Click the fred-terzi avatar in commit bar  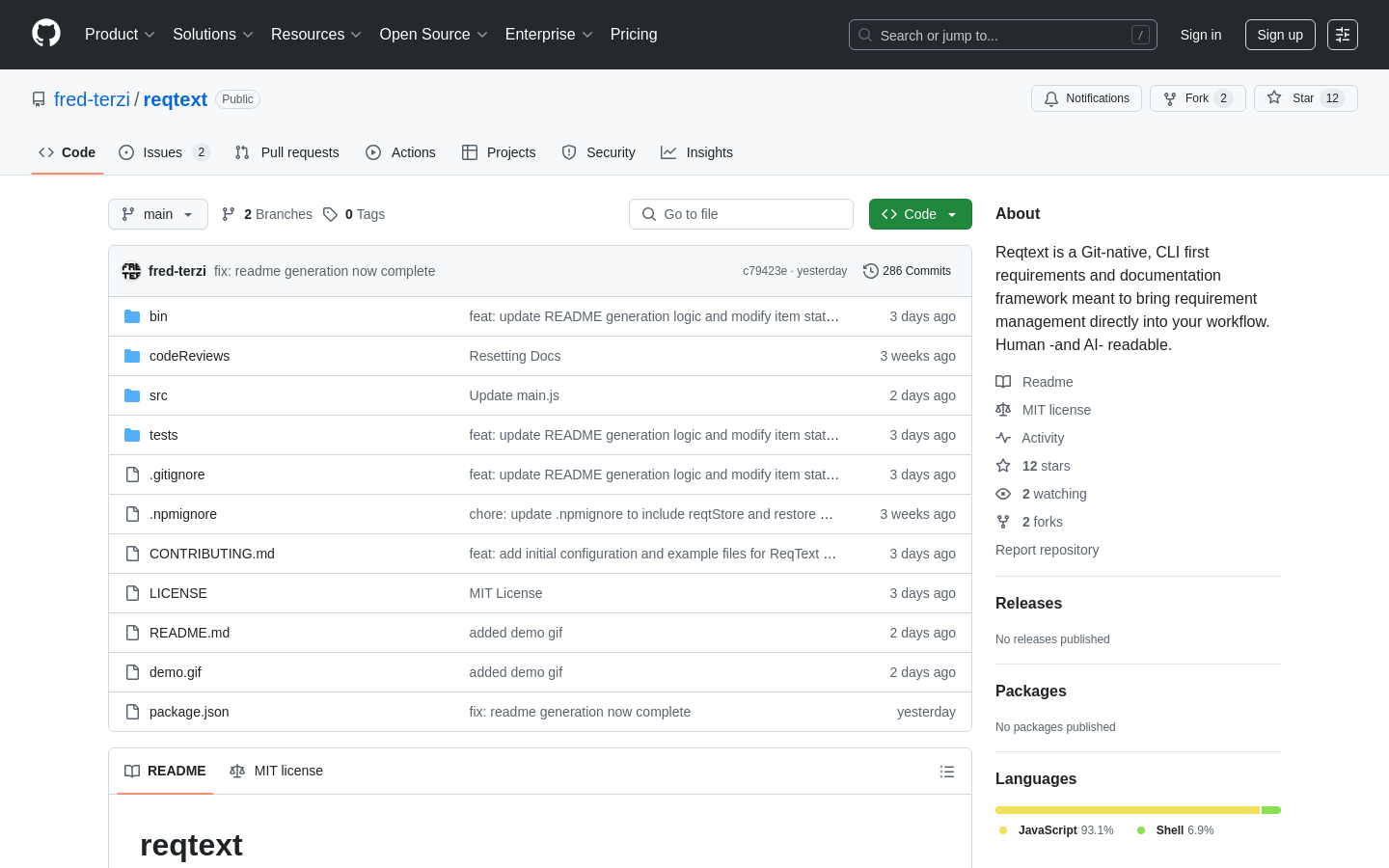coord(131,271)
